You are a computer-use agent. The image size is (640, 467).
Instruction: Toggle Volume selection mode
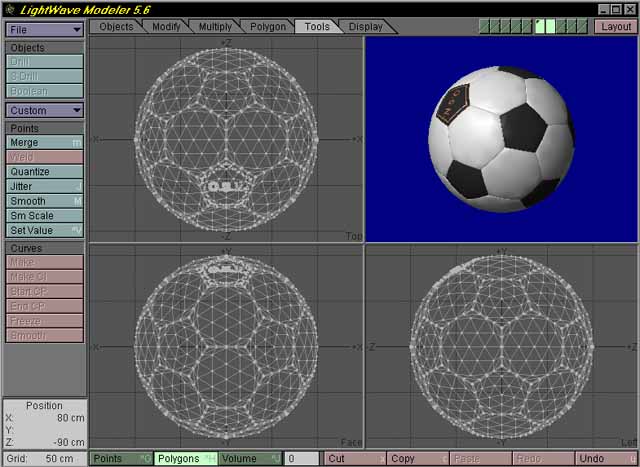coord(250,458)
